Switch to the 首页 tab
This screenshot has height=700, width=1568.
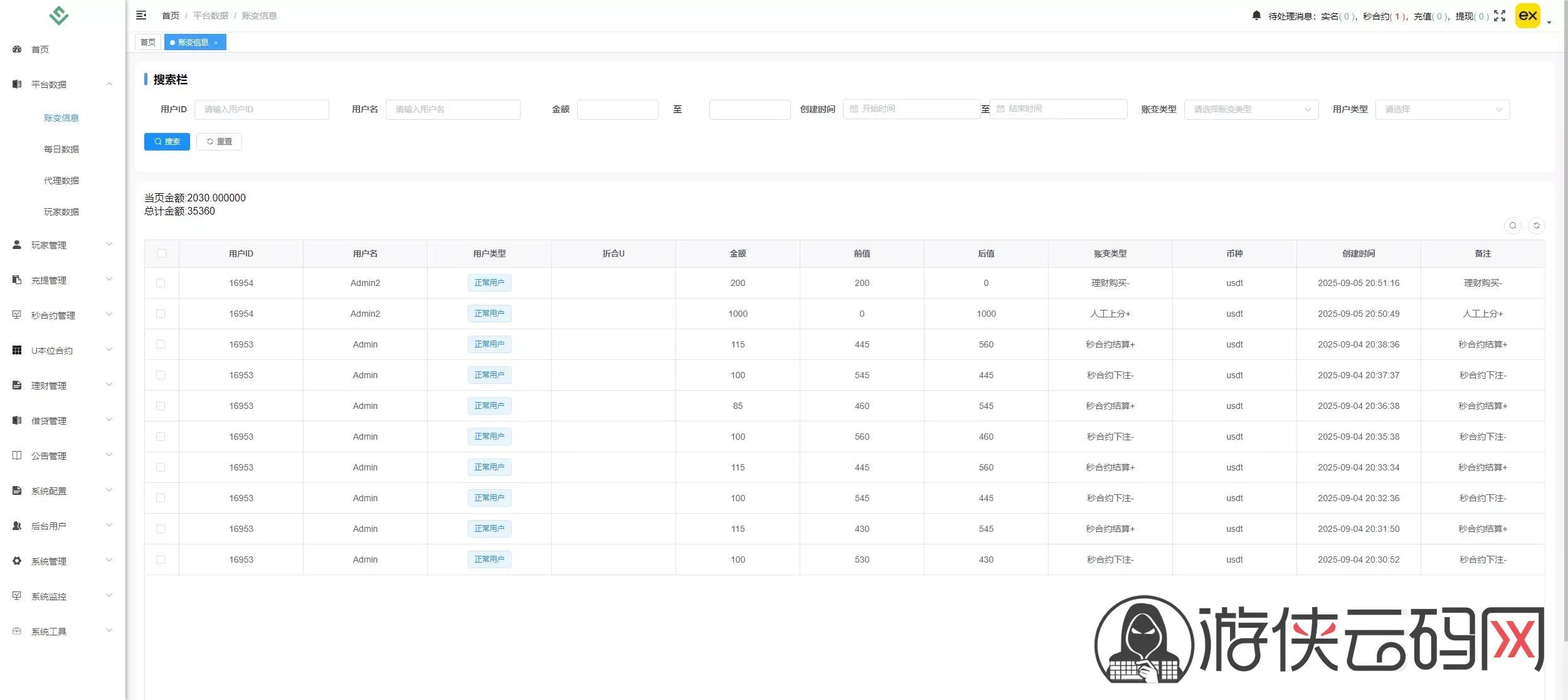(x=148, y=42)
